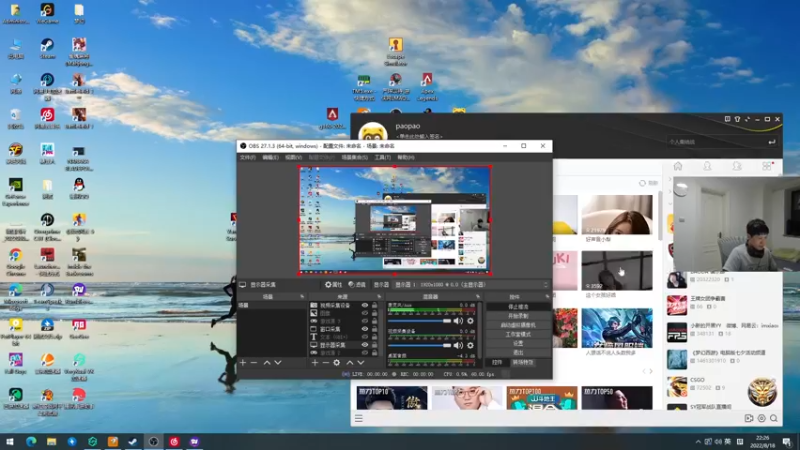Open the groups icon in YY window
Image resolution: width=800 pixels, height=450 pixels.
coord(737,166)
